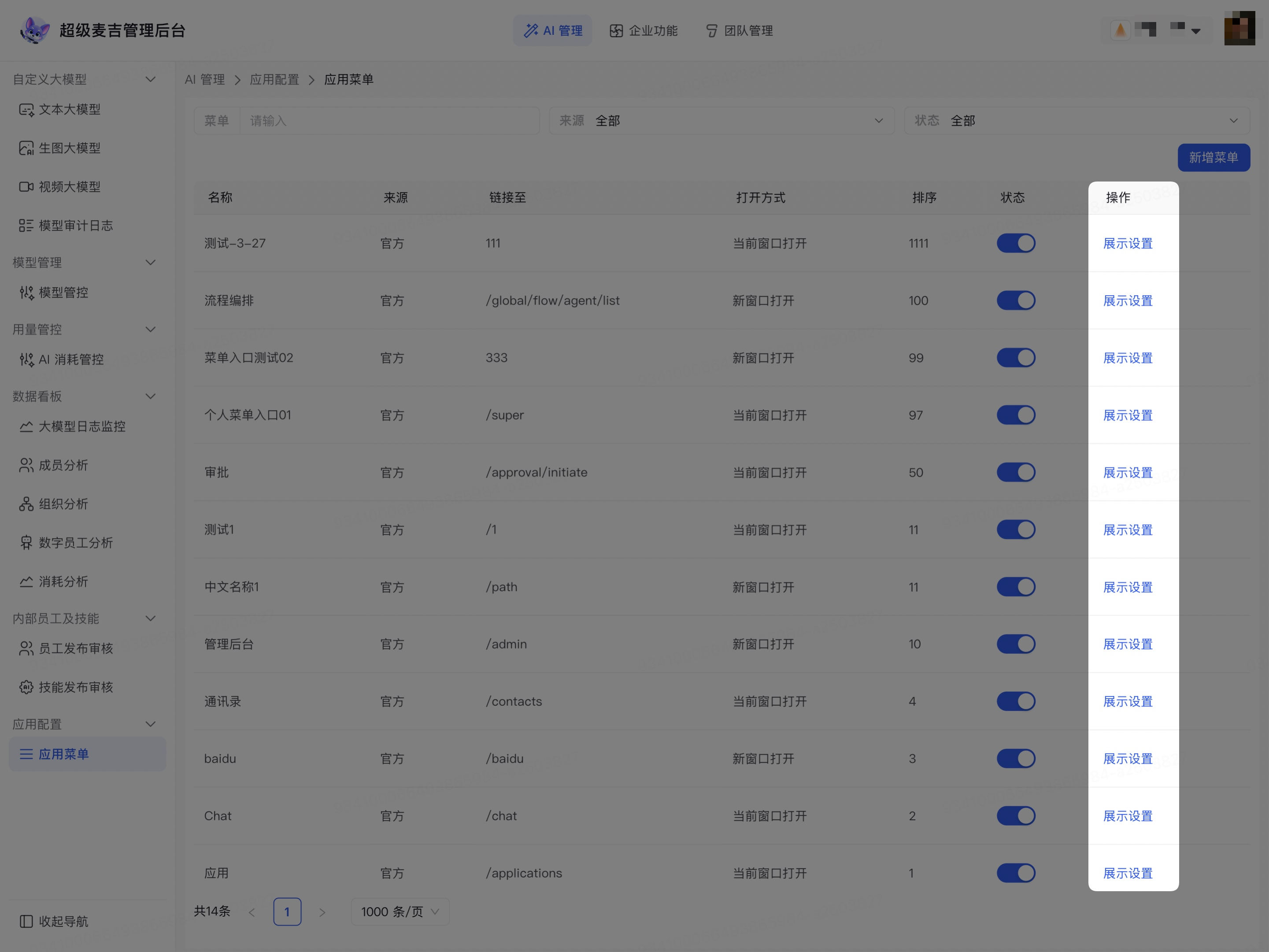Open the 数字员工分析 icon
1269x952 pixels.
pyautogui.click(x=26, y=543)
